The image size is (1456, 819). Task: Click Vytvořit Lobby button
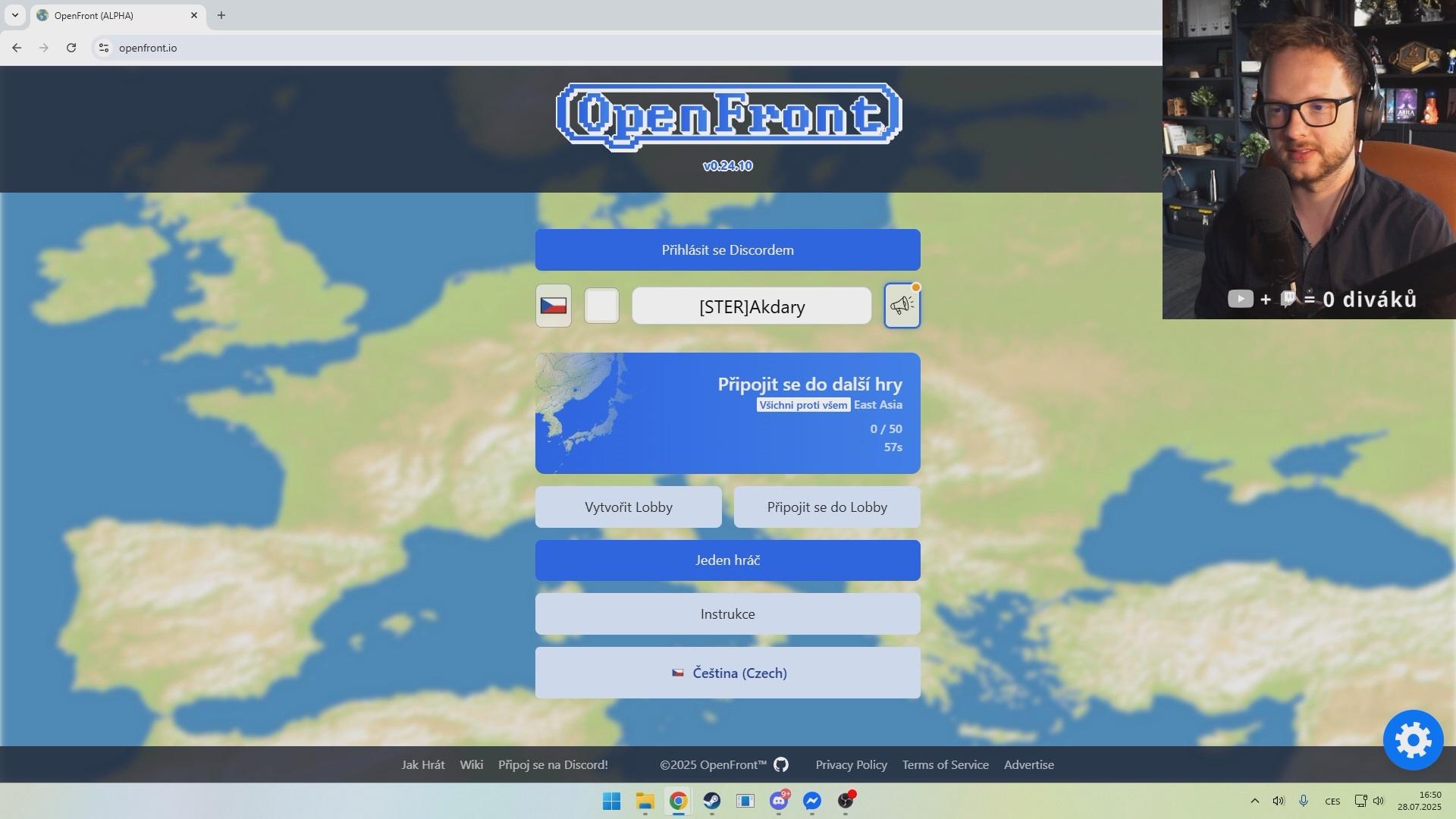[x=628, y=507]
